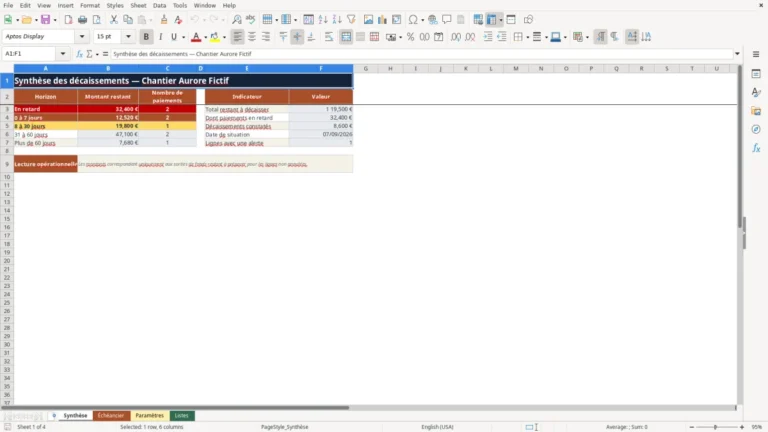Align cell text to the right
Screen dimensions: 768x432
tap(266, 37)
